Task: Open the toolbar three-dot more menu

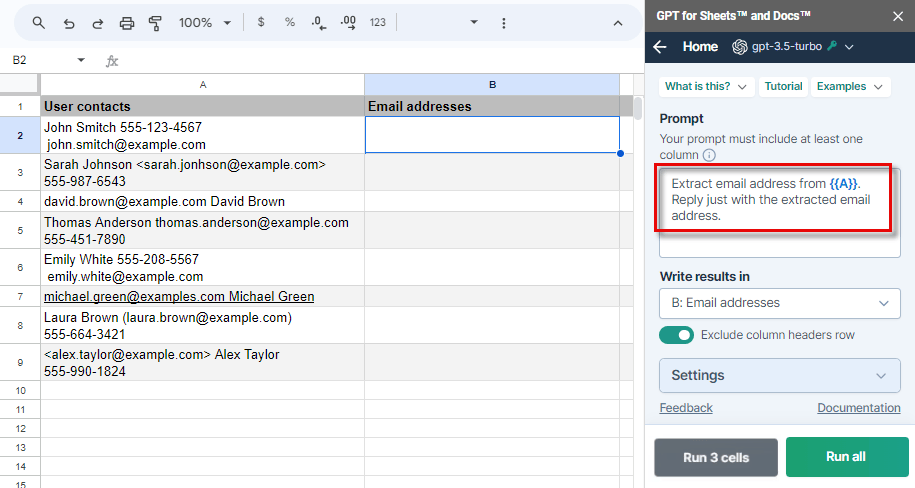Action: pyautogui.click(x=504, y=23)
